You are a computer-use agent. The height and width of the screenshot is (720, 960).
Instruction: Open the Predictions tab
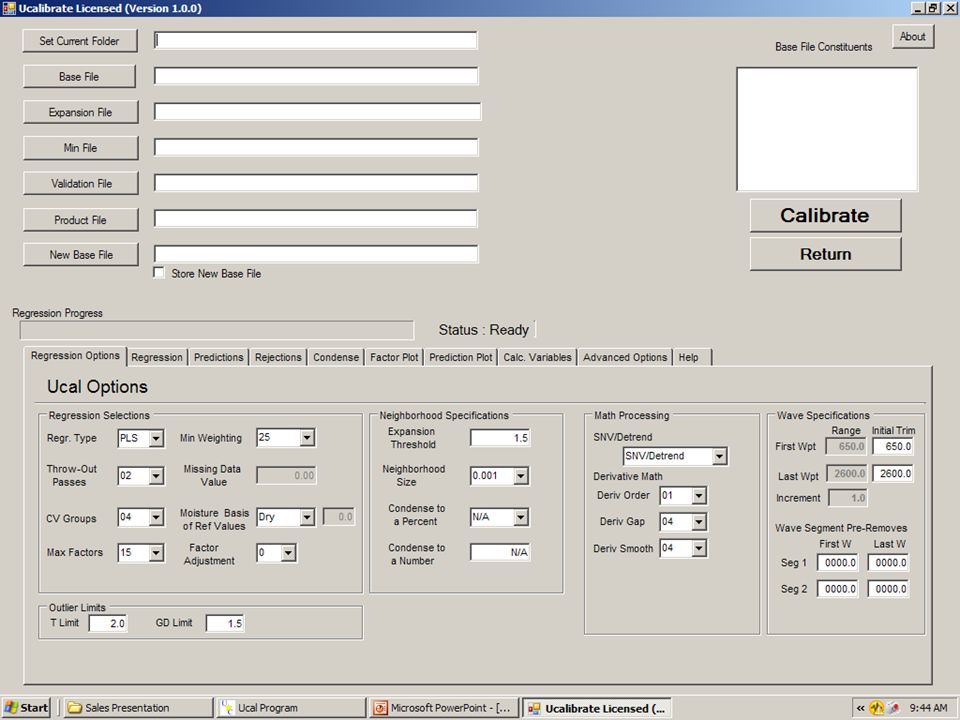tap(219, 358)
